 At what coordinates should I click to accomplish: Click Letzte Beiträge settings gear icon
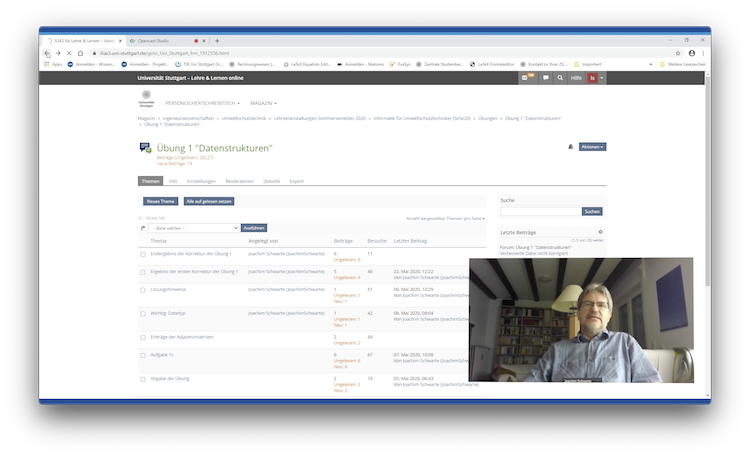click(x=600, y=232)
